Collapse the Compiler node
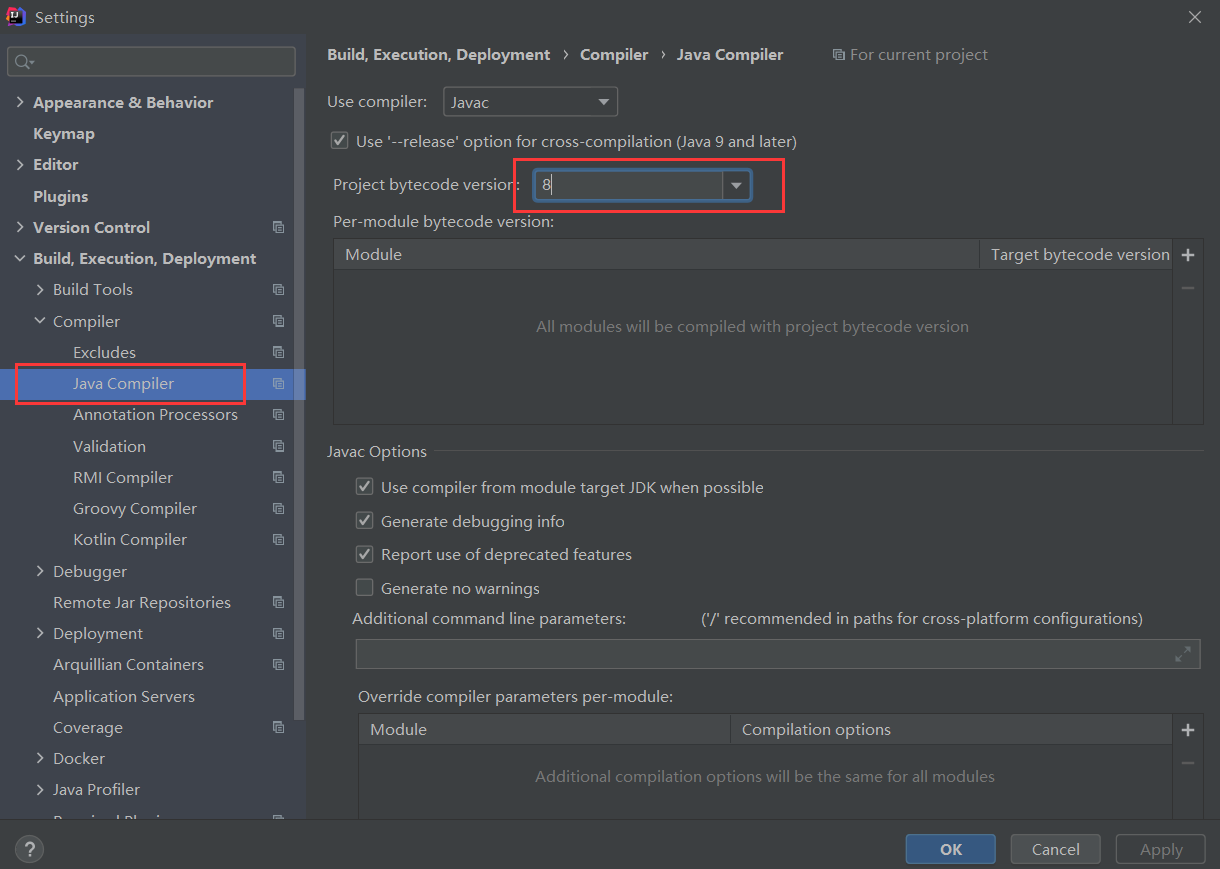 click(40, 321)
